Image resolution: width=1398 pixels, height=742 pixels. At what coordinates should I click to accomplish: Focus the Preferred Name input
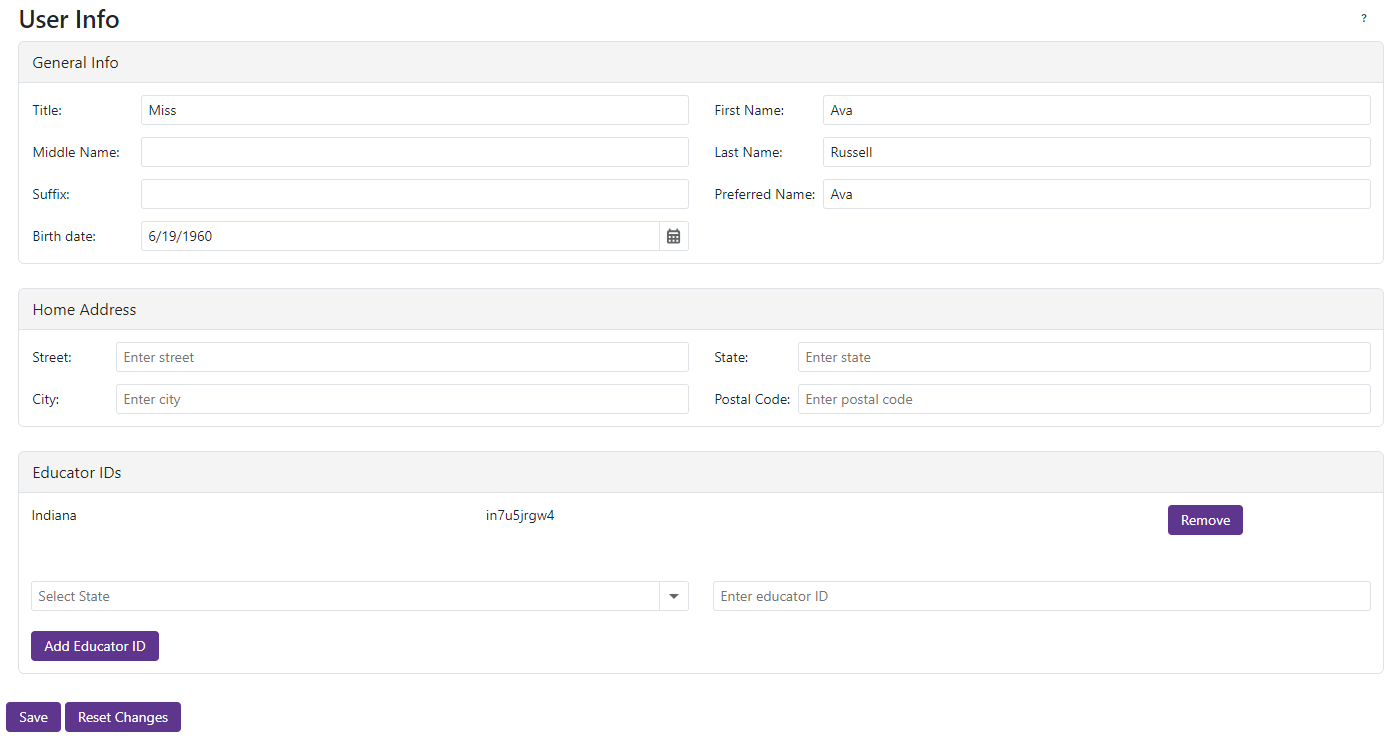point(1096,194)
